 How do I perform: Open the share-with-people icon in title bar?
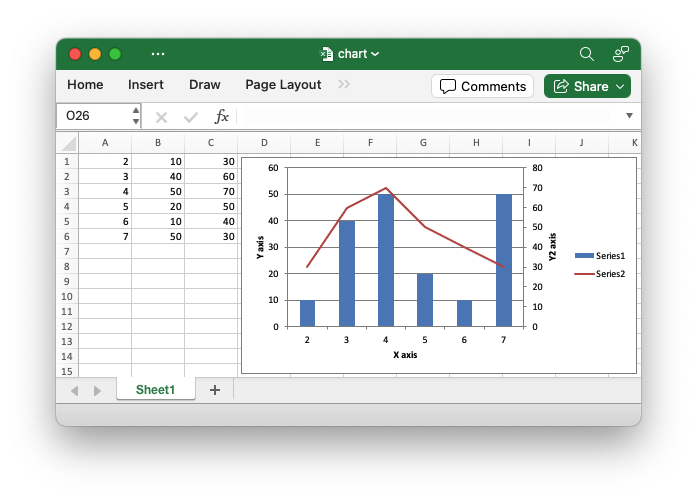coord(621,54)
